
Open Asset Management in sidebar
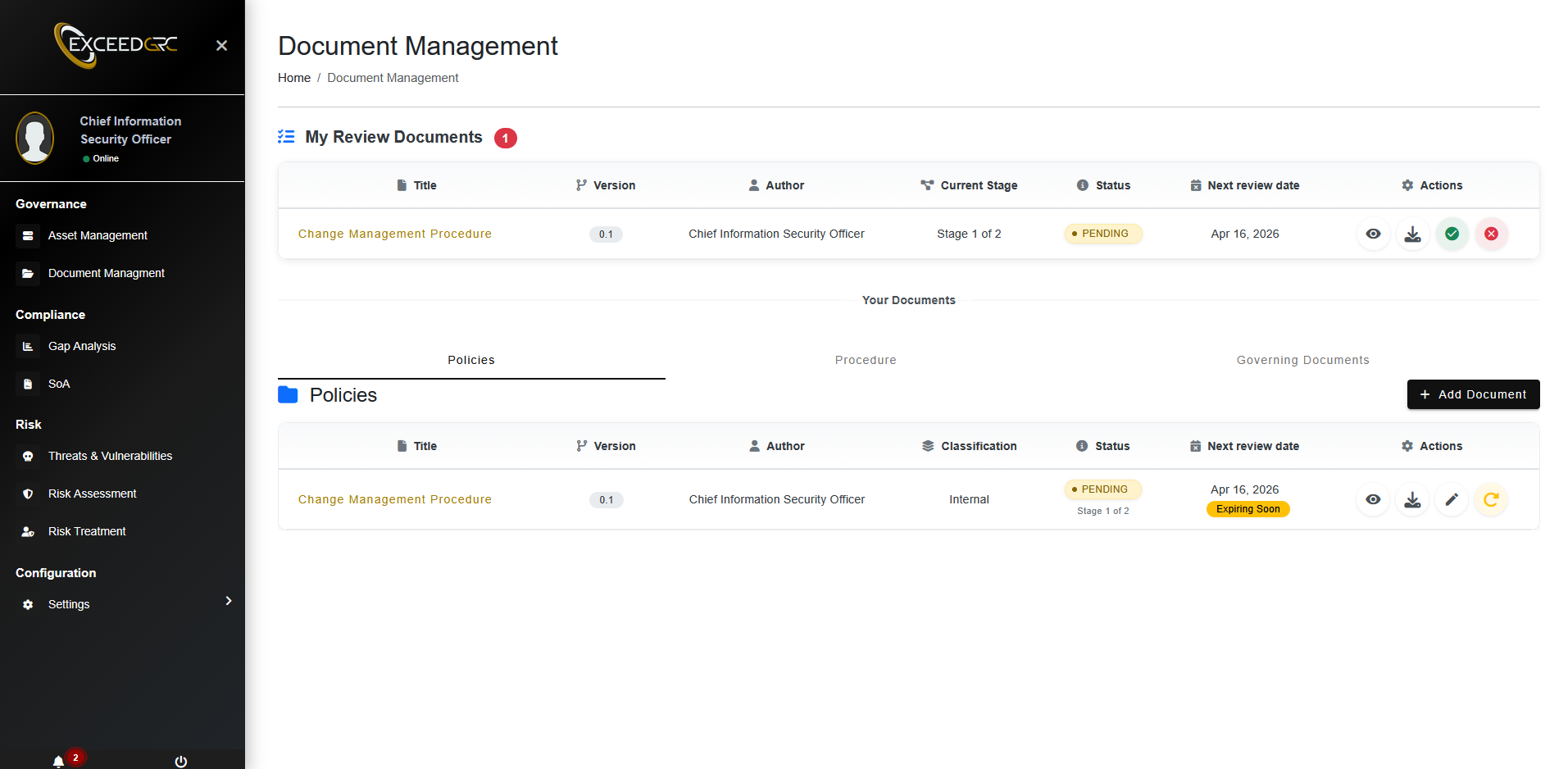click(98, 235)
